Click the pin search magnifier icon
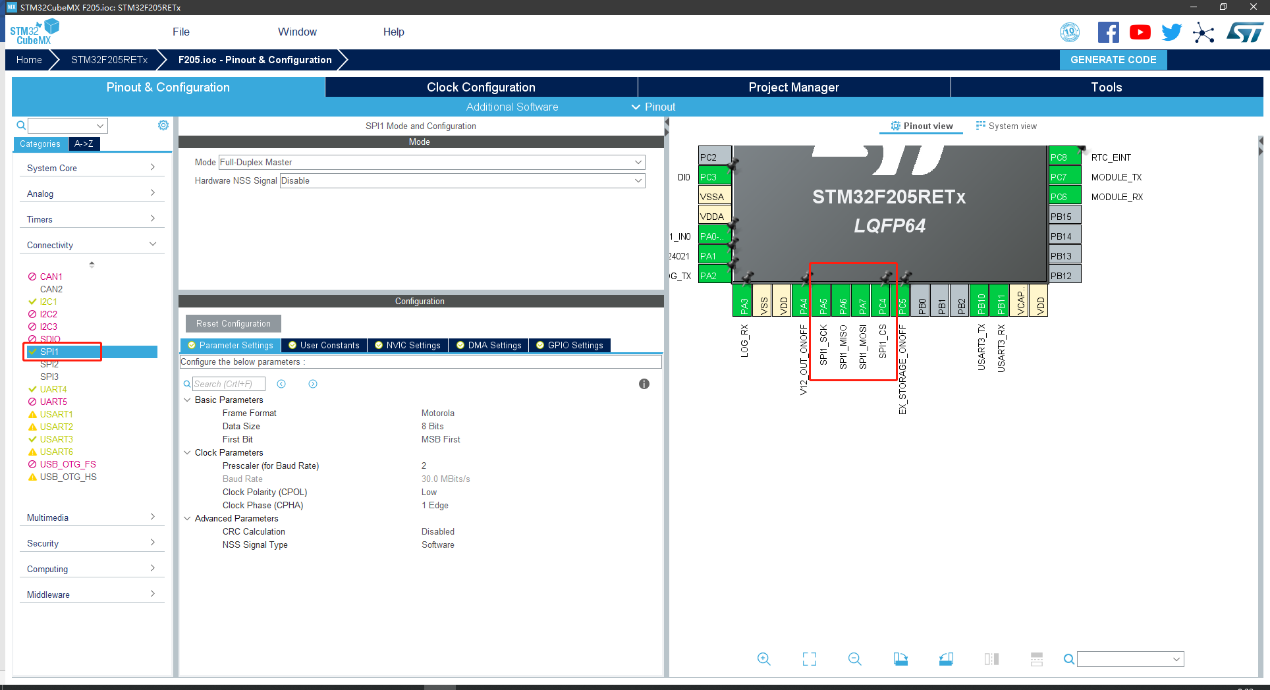Screen dimensions: 1270x690 pyautogui.click(x=1069, y=659)
